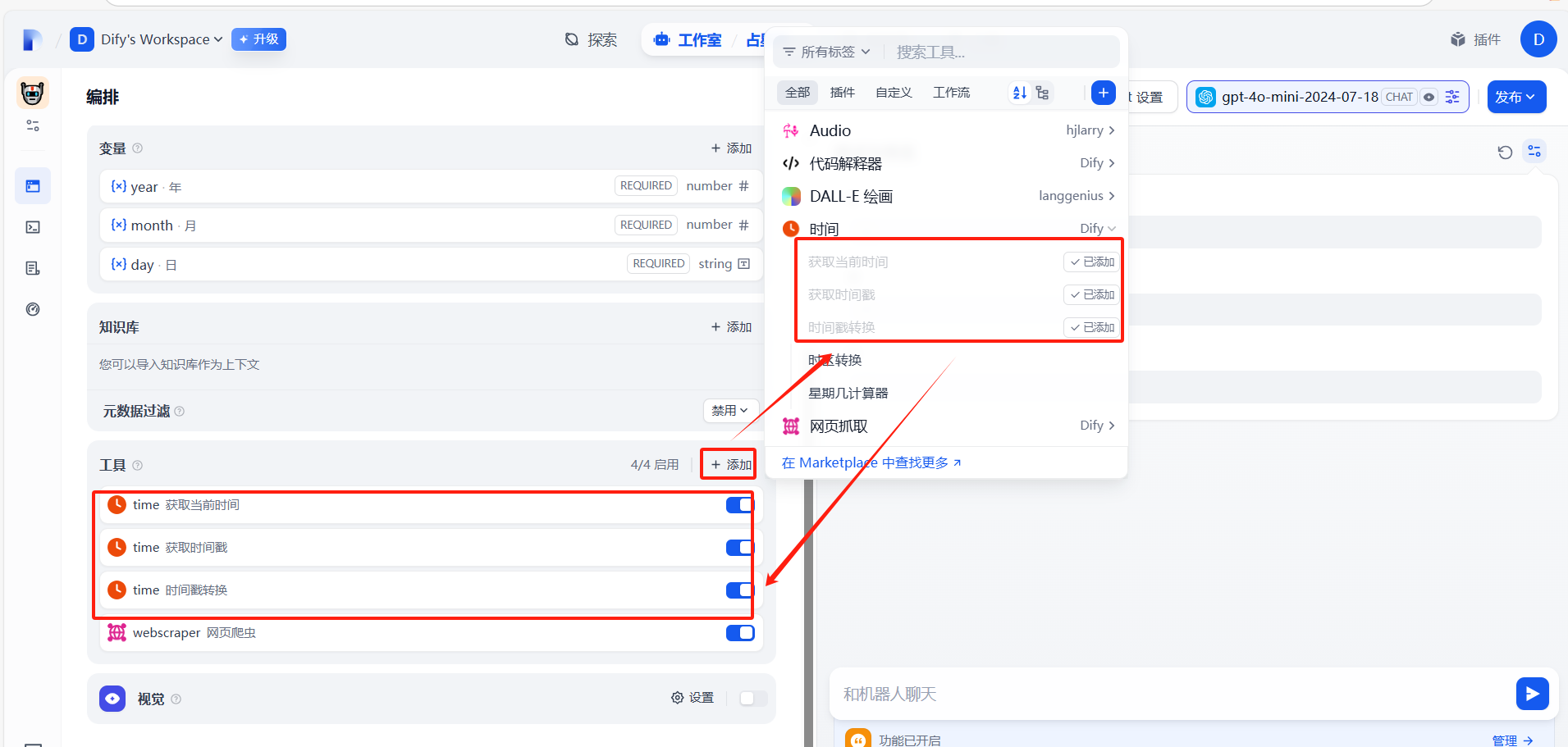Click the 已添加 mark for 获取时间戳

(1091, 294)
